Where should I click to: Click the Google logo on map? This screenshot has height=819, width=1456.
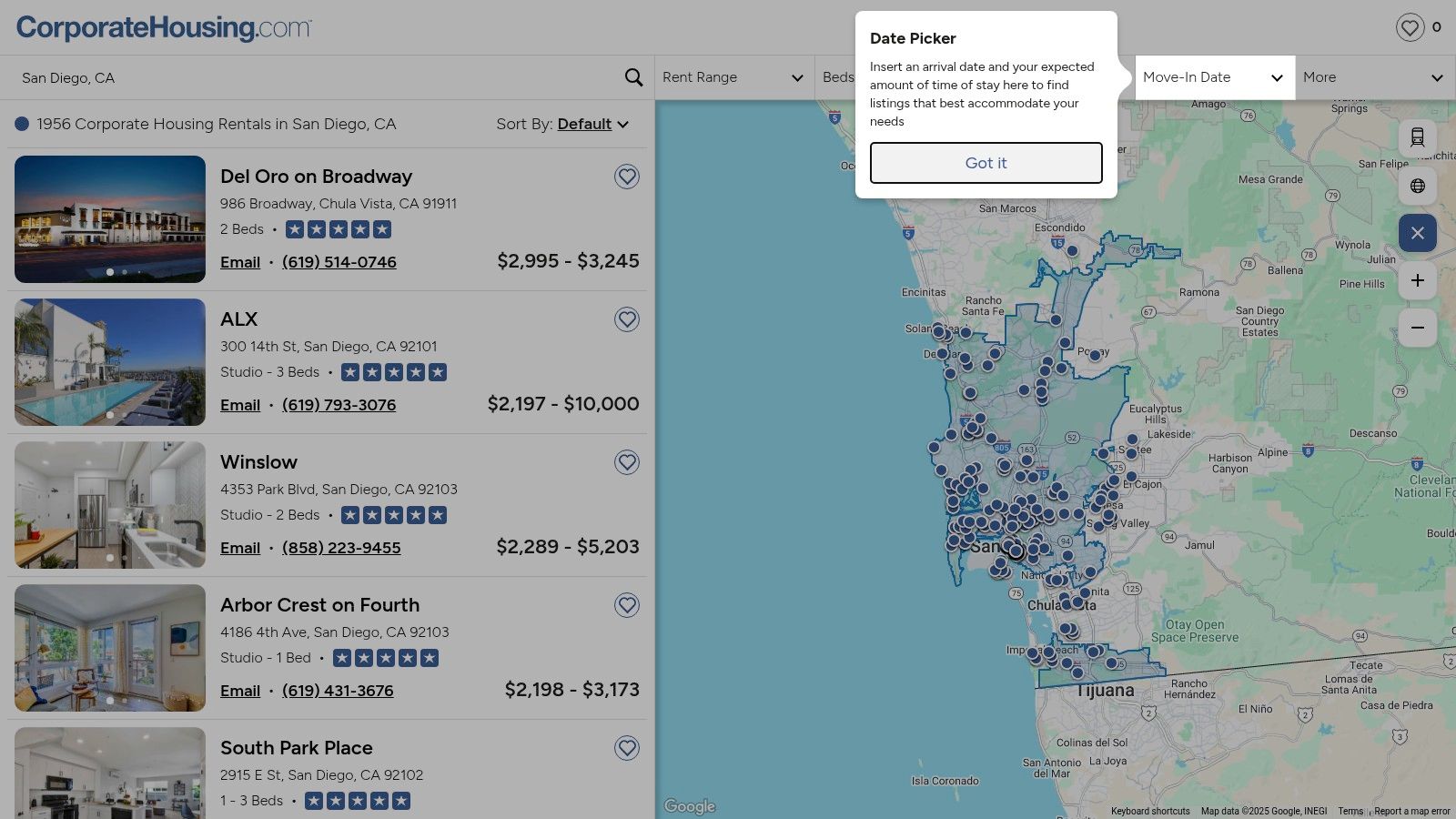690,806
